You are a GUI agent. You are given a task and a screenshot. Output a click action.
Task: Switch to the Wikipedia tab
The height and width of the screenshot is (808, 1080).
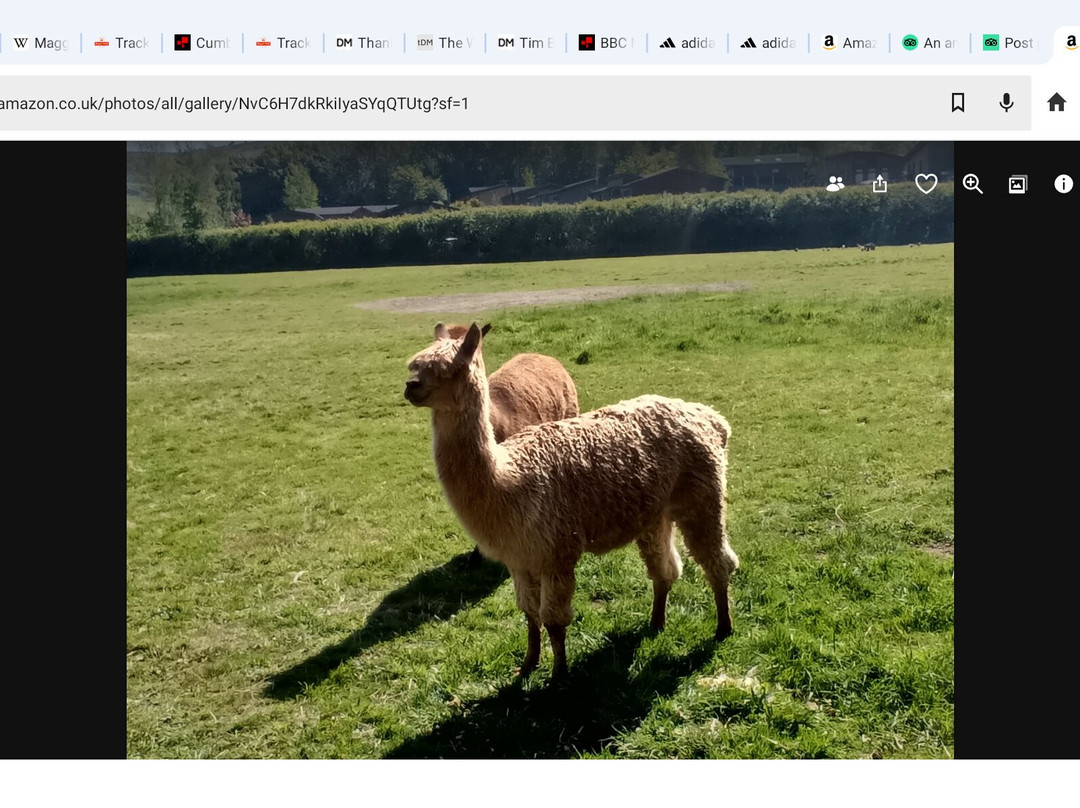click(x=40, y=43)
